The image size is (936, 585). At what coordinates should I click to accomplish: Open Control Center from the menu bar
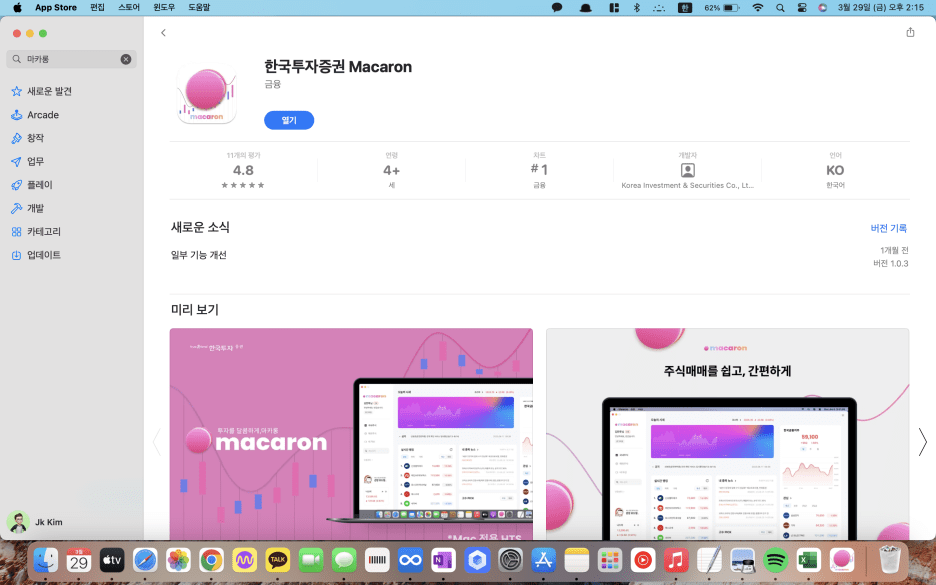pos(802,8)
